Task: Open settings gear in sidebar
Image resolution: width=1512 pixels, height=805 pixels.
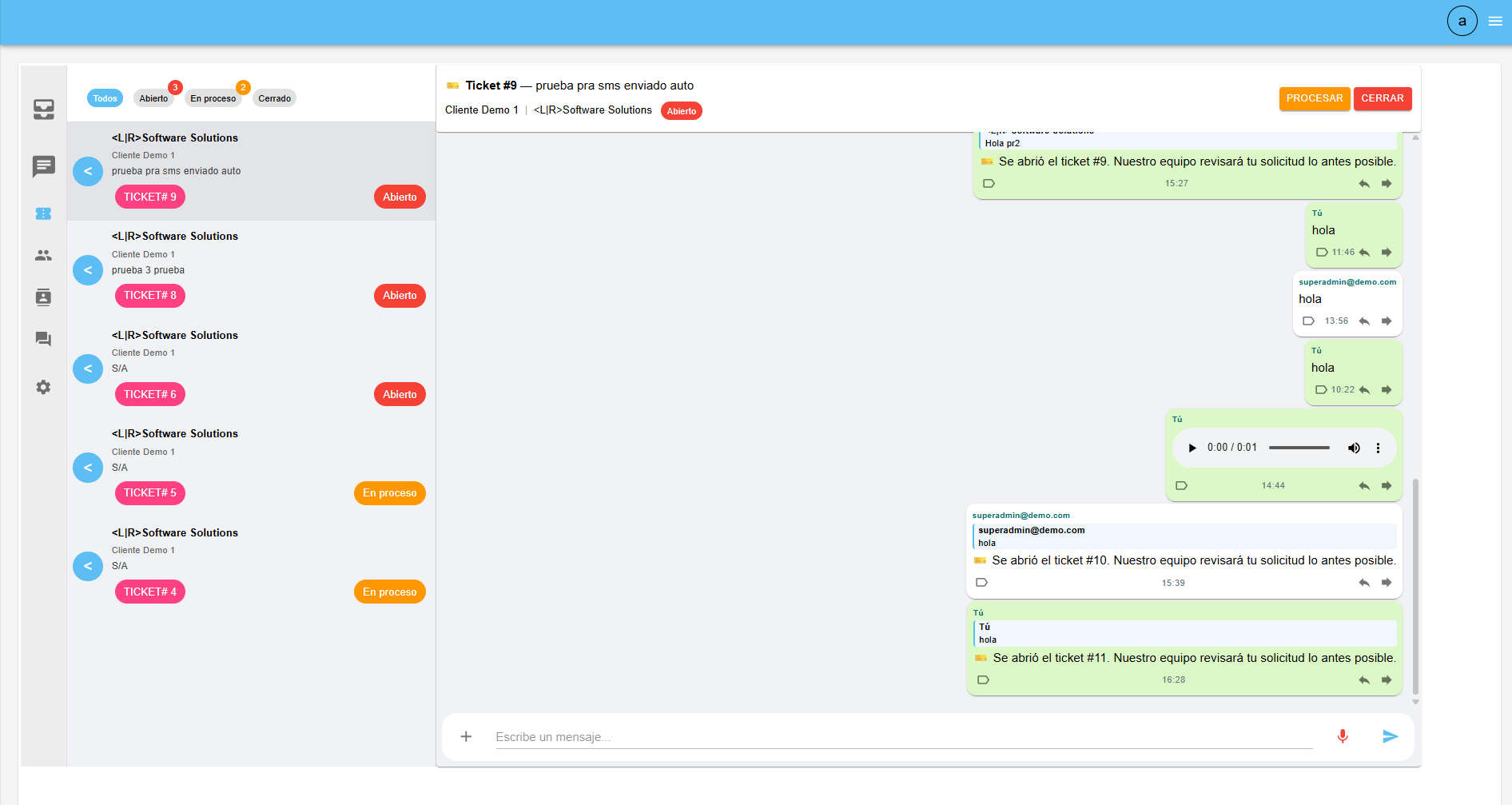Action: point(43,387)
